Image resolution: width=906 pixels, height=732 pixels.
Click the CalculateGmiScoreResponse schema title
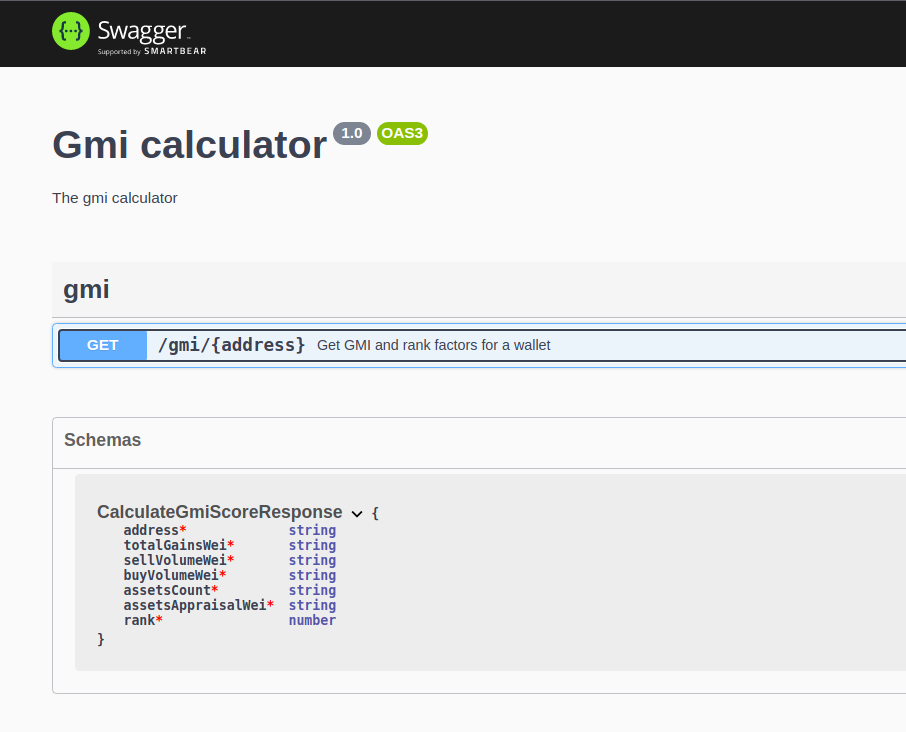click(220, 512)
